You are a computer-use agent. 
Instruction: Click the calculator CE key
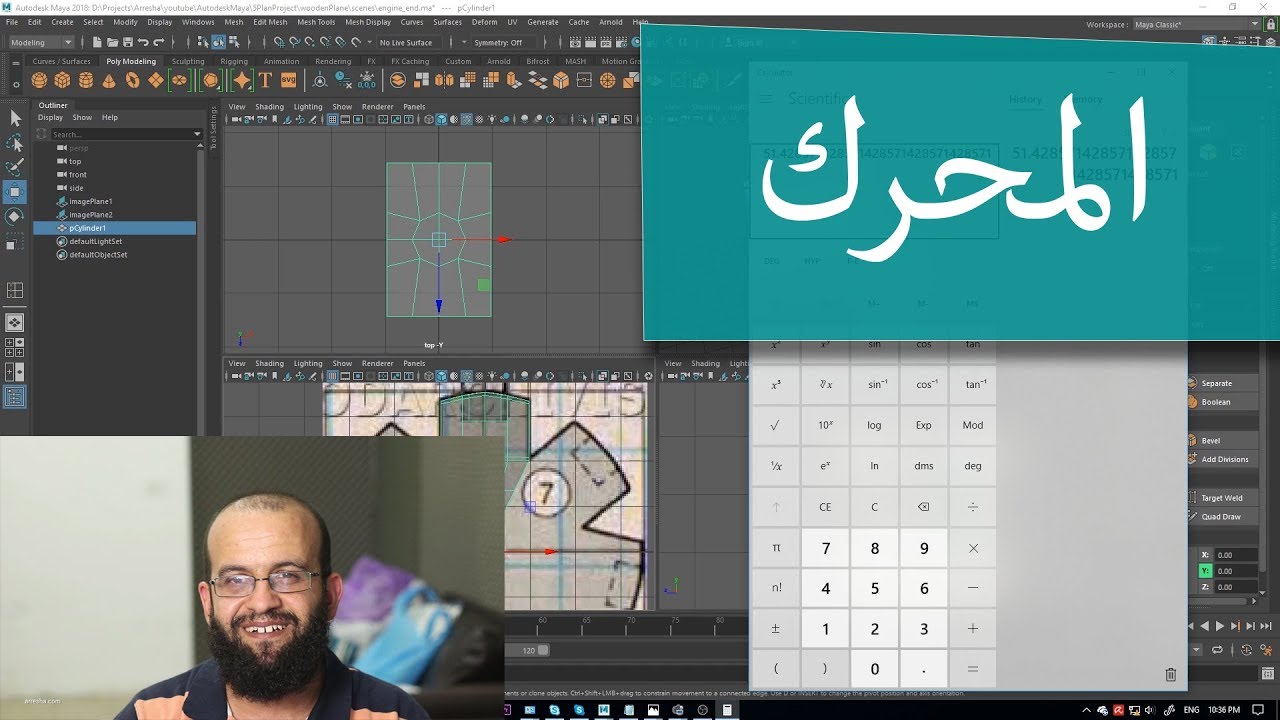point(825,507)
